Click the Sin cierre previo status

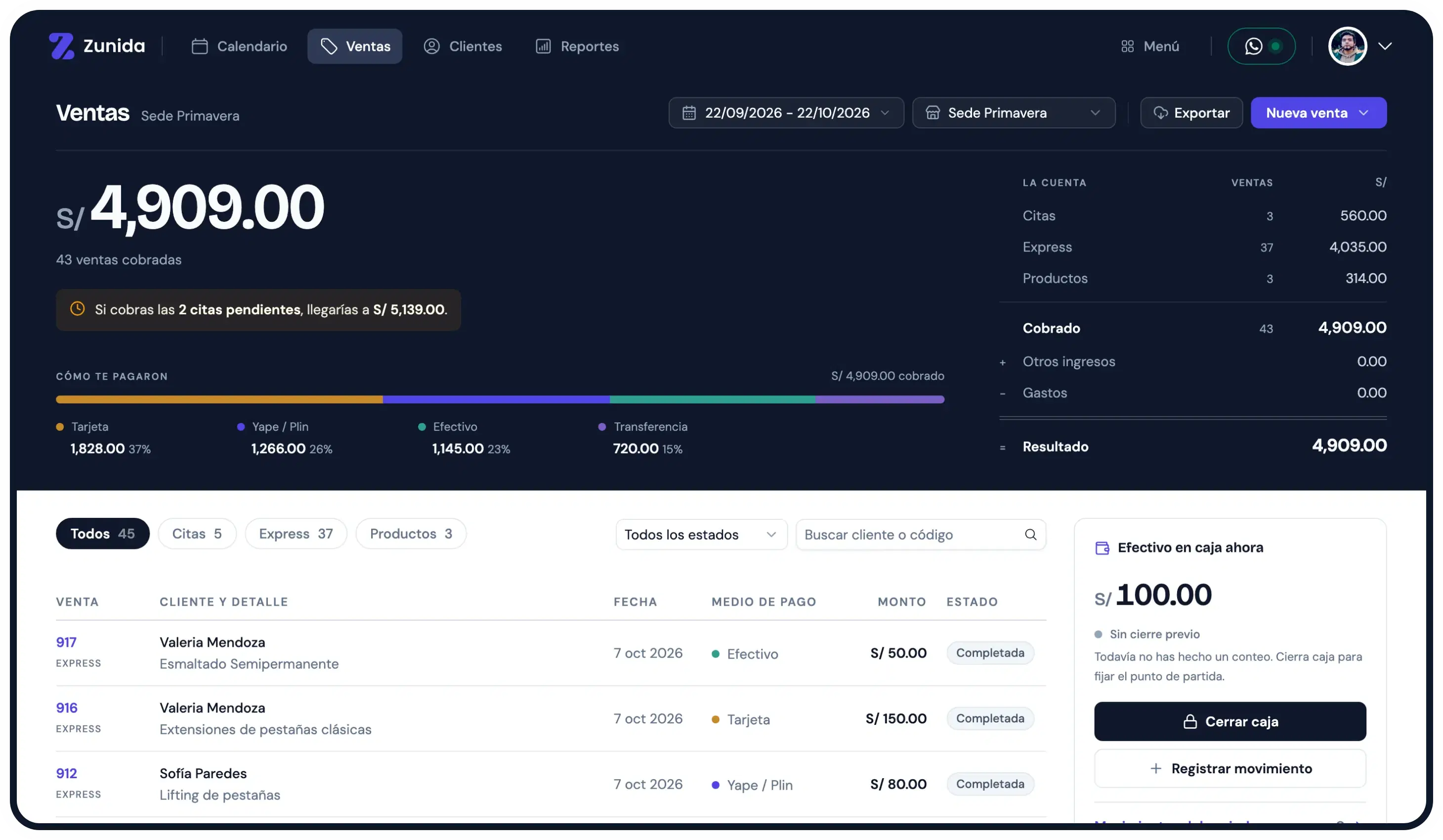point(1147,634)
